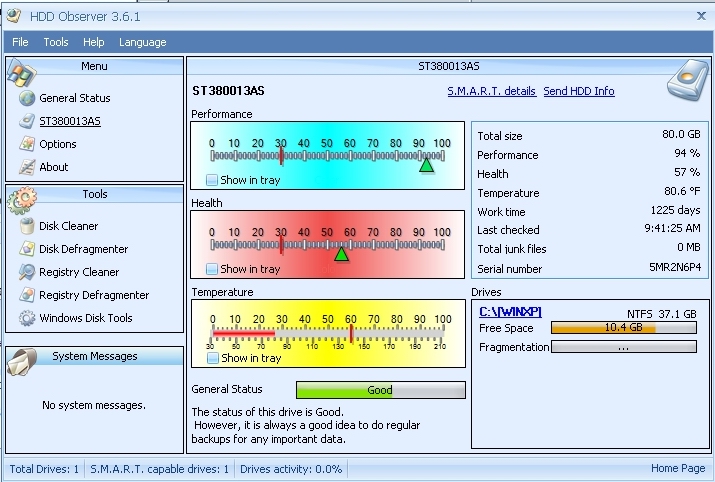Launch Disk Cleaner tool

(68, 226)
